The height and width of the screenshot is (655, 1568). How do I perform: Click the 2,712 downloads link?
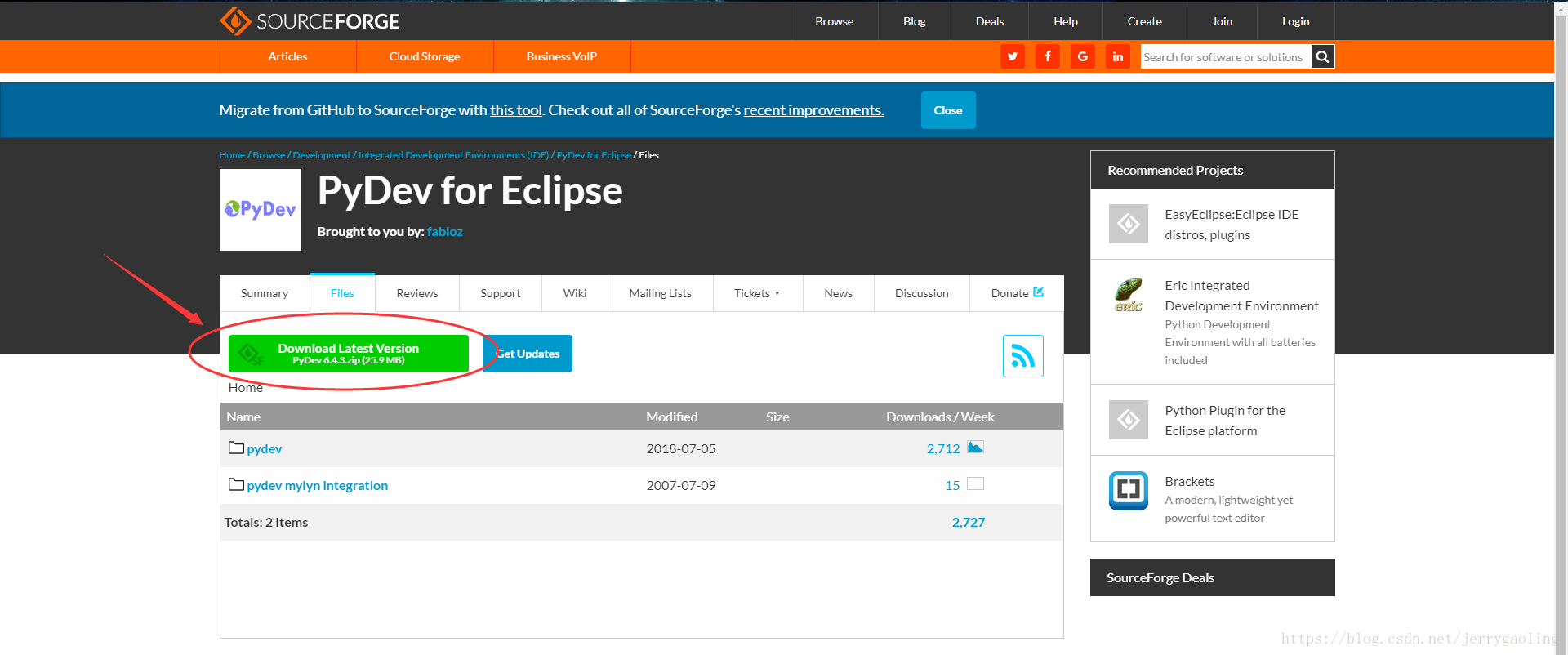point(943,448)
